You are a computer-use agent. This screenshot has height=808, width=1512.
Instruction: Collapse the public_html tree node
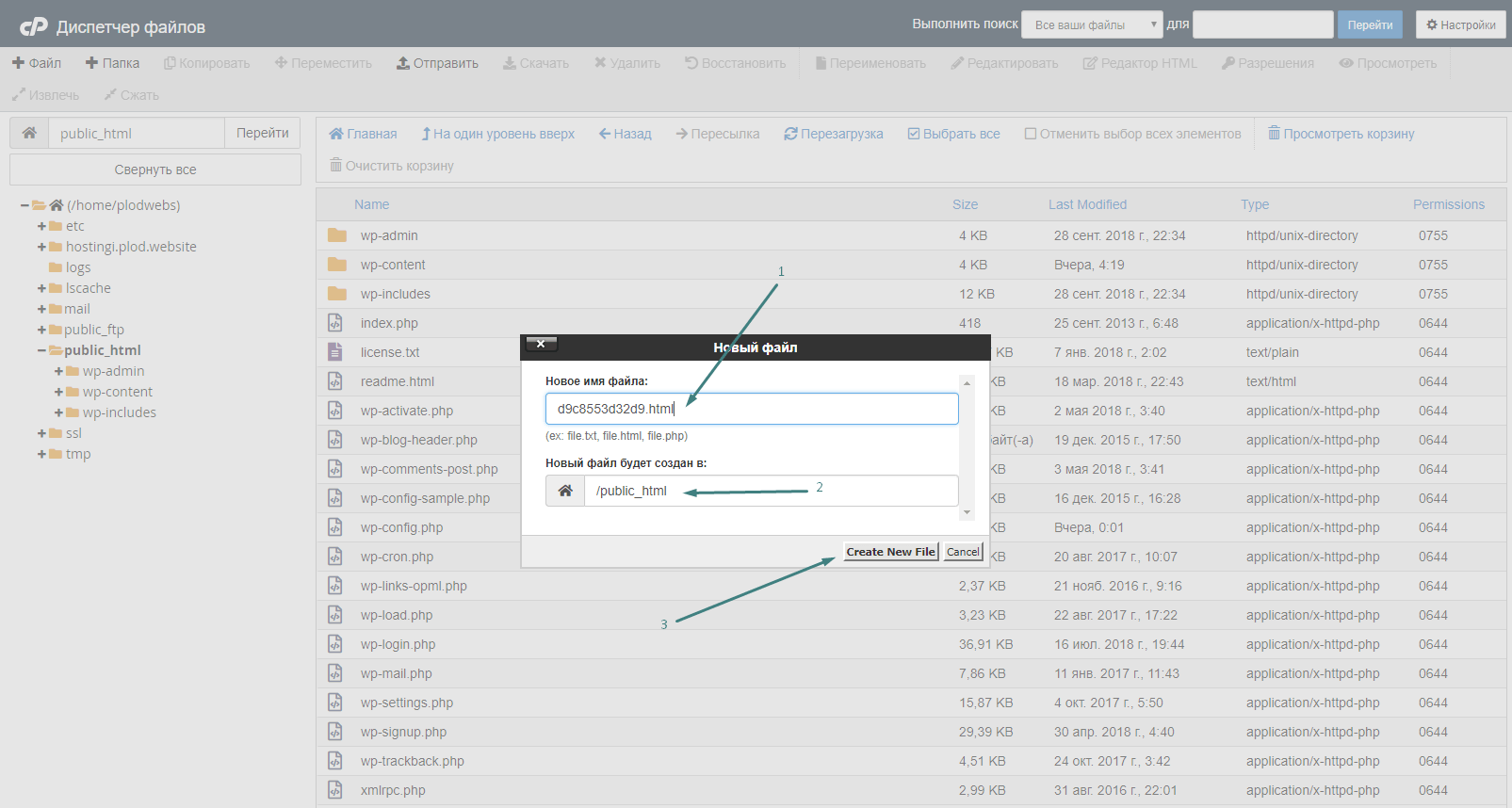point(41,350)
